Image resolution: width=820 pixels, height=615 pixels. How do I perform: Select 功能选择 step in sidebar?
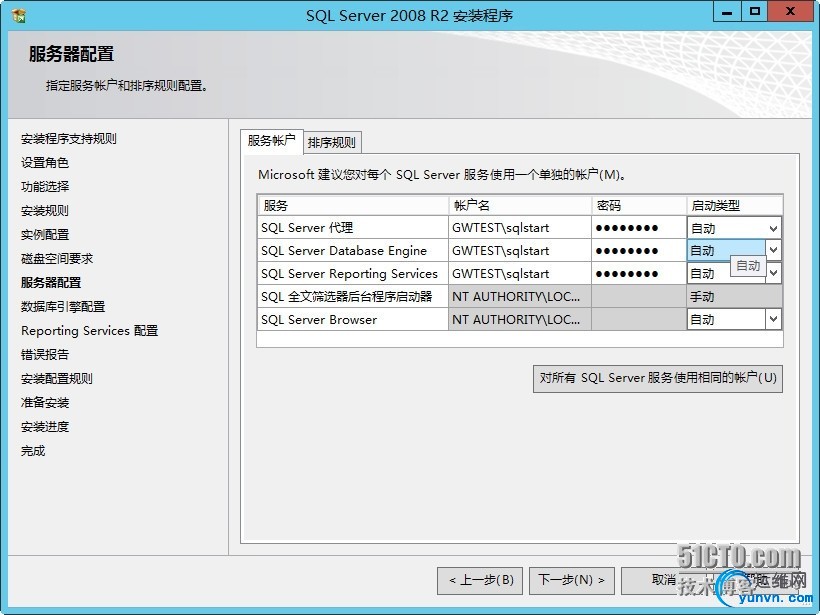pyautogui.click(x=45, y=187)
